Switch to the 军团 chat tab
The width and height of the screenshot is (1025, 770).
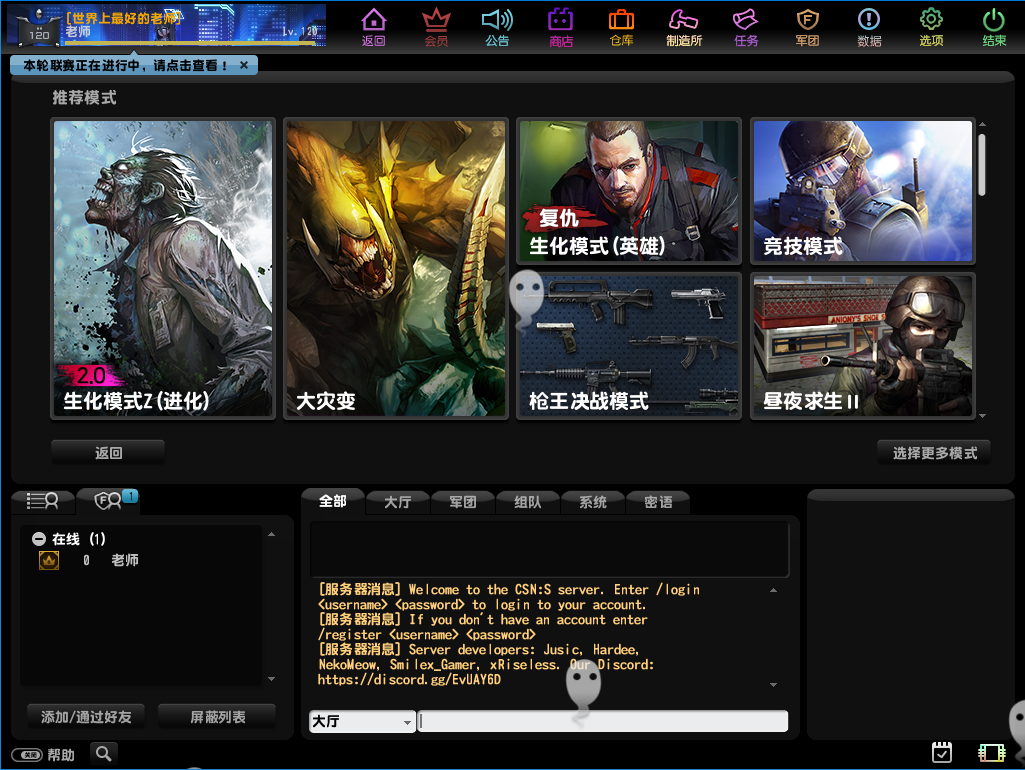[463, 502]
